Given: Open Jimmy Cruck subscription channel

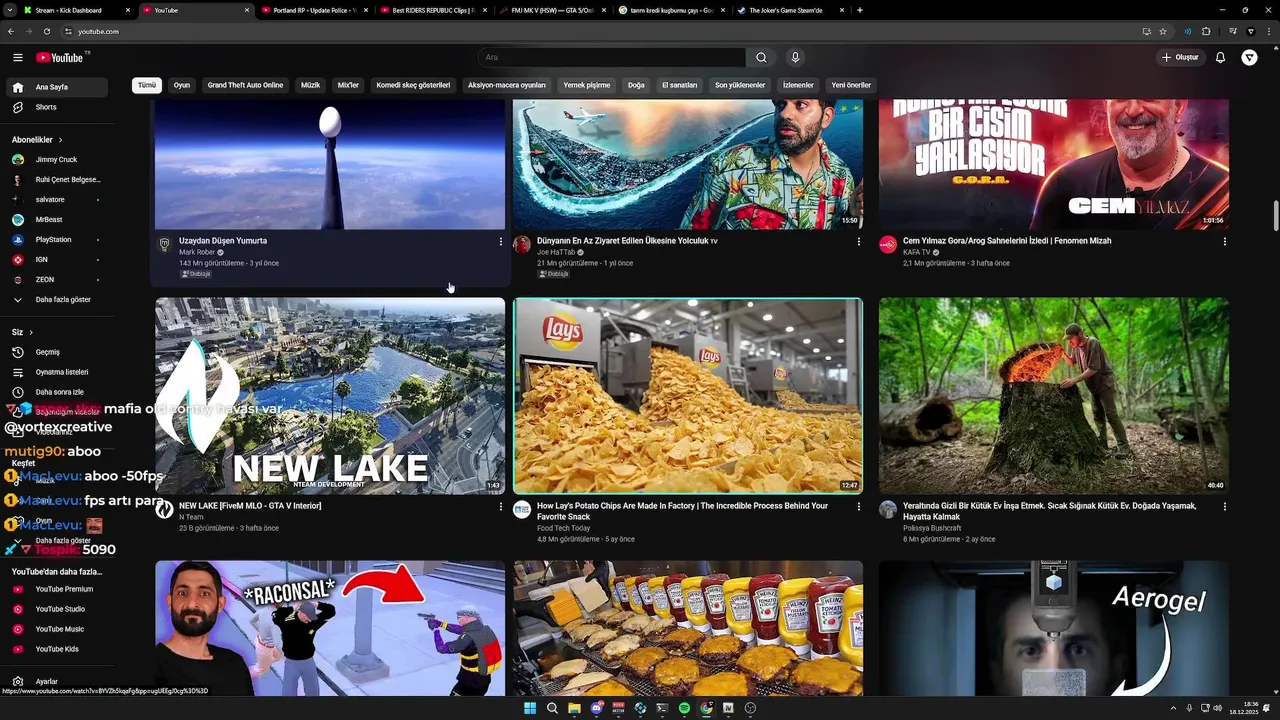Looking at the screenshot, I should point(55,159).
